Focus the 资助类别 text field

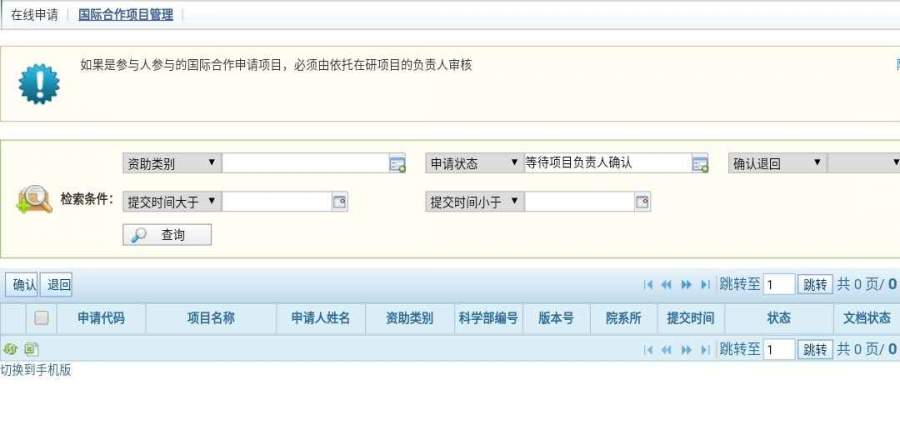pos(305,163)
